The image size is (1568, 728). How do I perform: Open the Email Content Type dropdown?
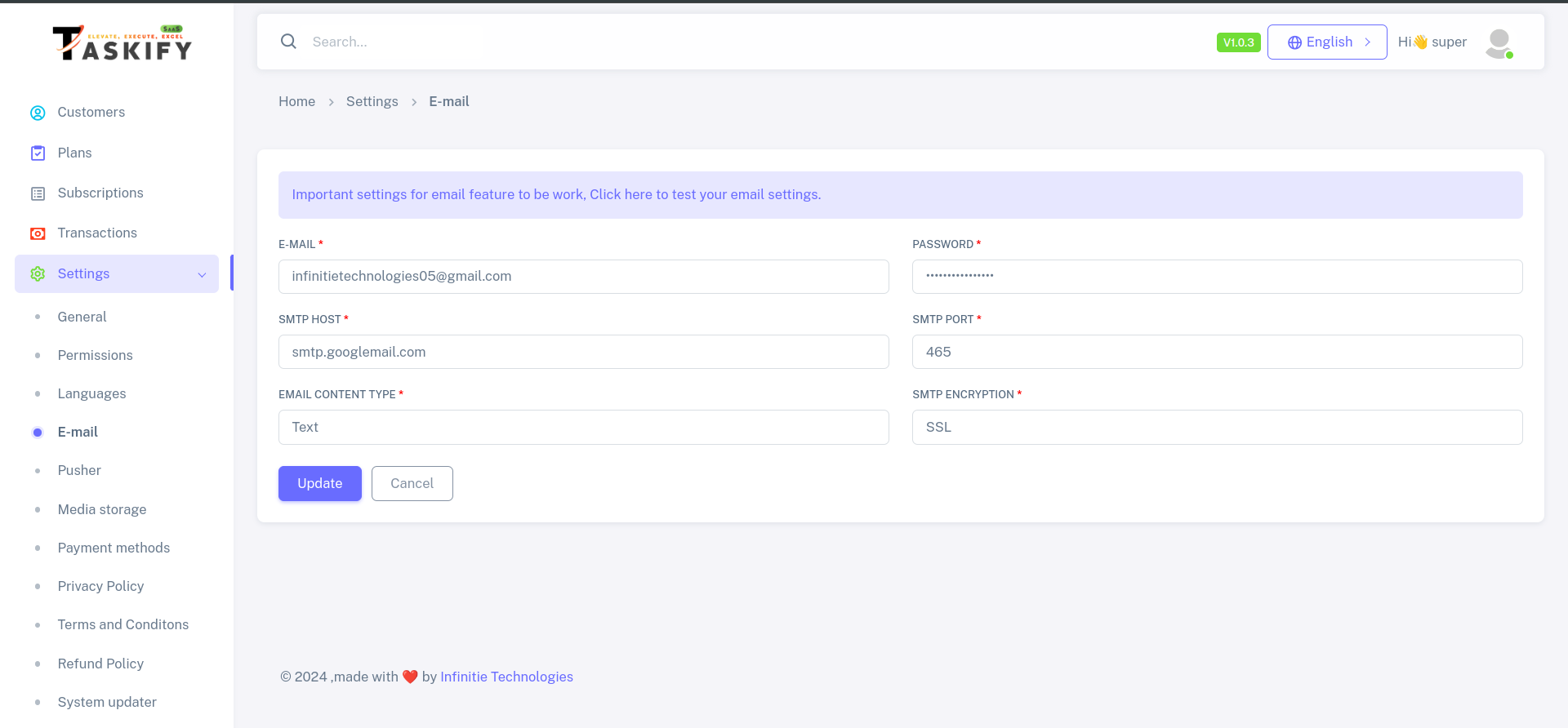[583, 428]
